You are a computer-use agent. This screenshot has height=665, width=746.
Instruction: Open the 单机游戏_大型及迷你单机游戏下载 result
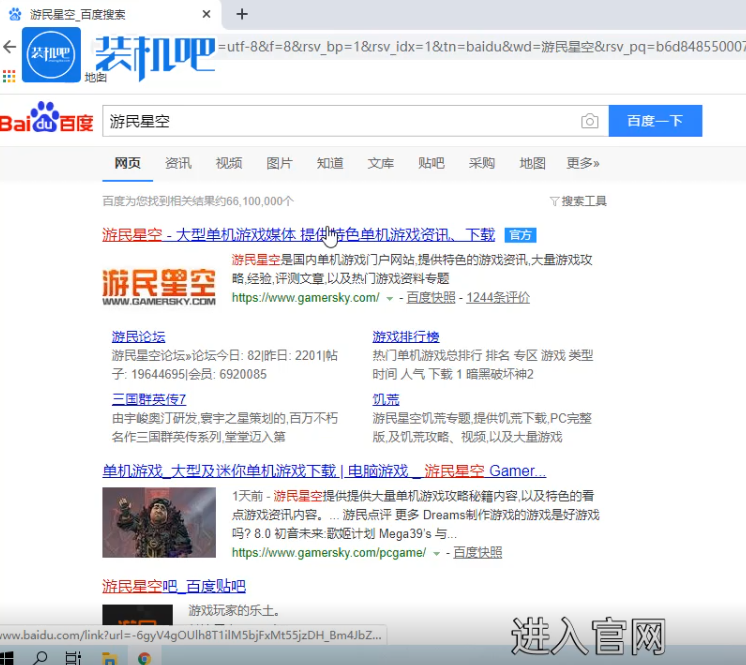[x=324, y=471]
